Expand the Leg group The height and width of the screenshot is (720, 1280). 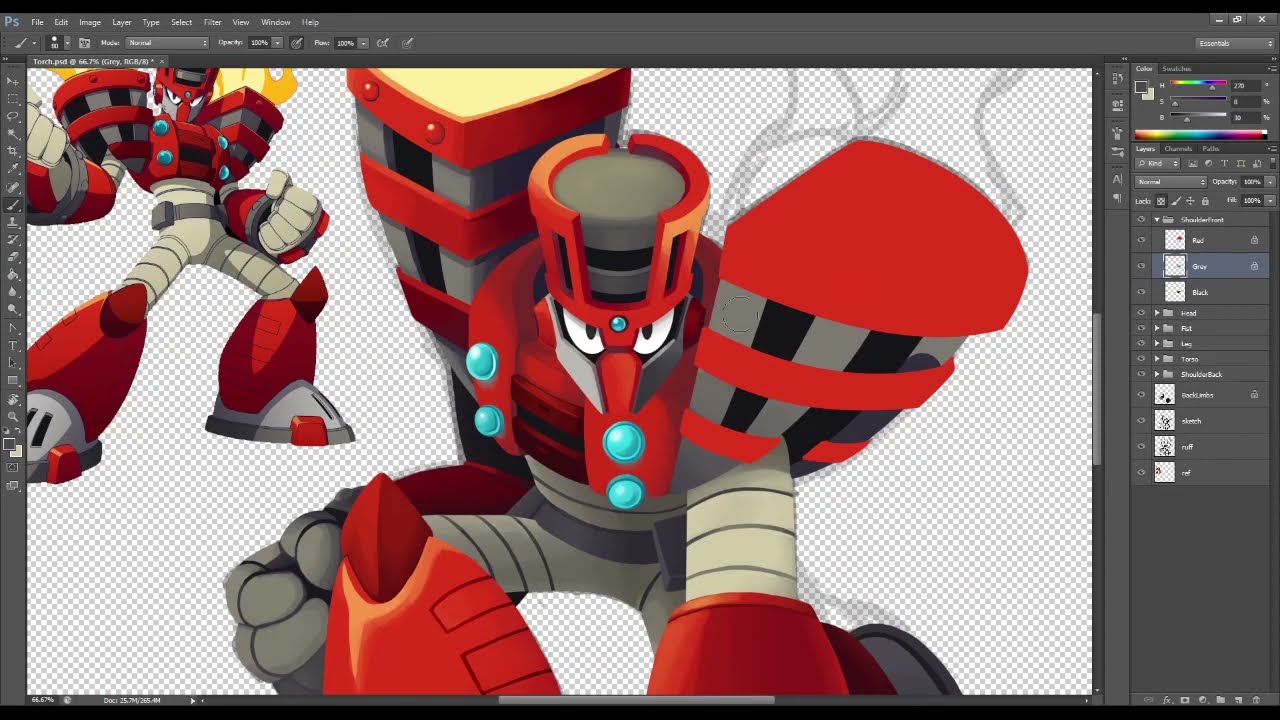tap(1157, 344)
